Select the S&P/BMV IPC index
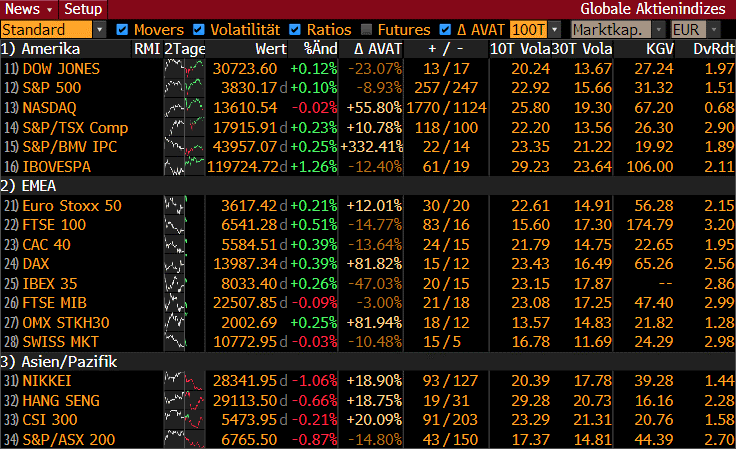Image resolution: width=736 pixels, height=449 pixels. tap(69, 146)
